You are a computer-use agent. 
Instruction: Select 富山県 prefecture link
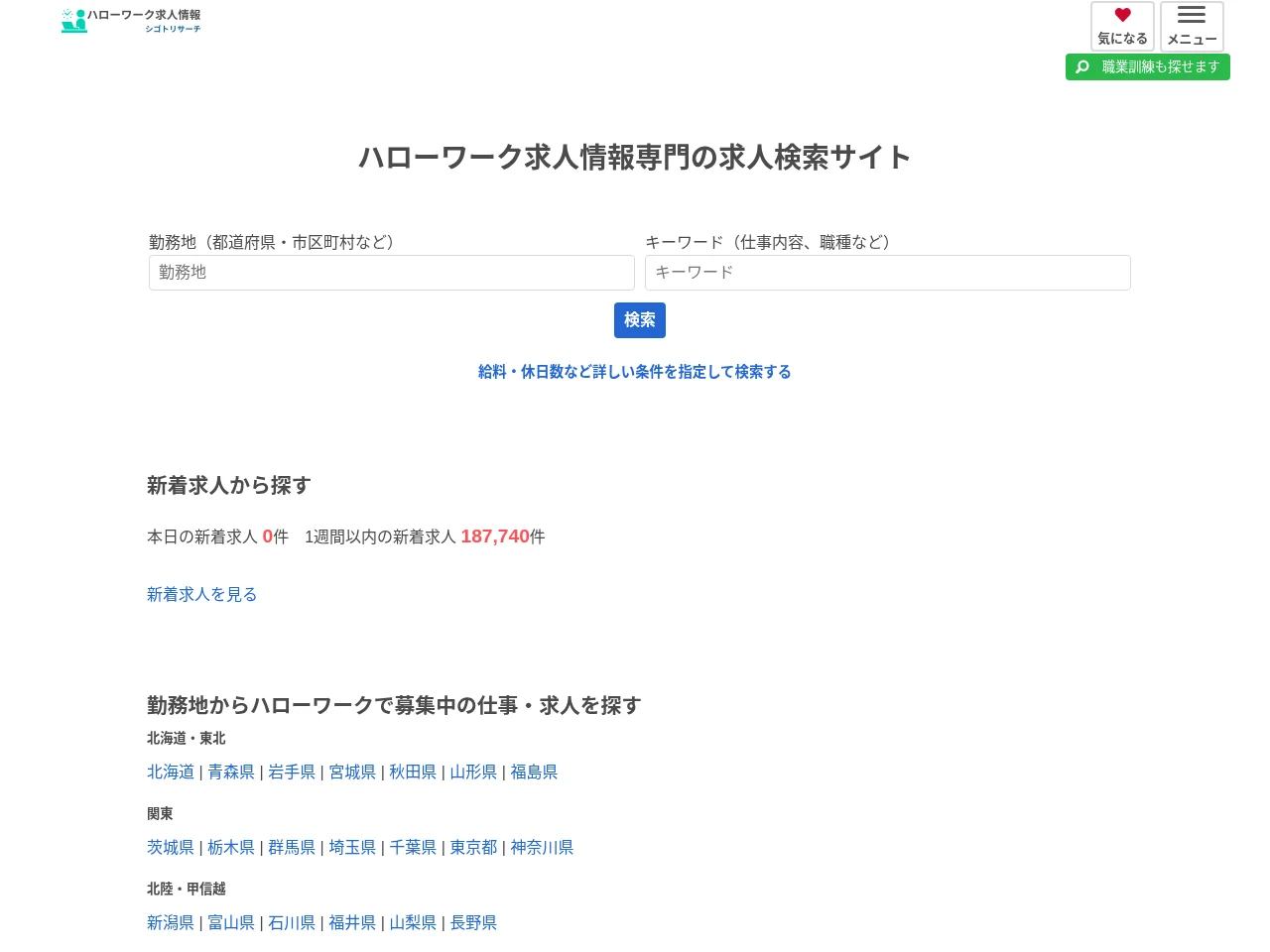tap(231, 922)
